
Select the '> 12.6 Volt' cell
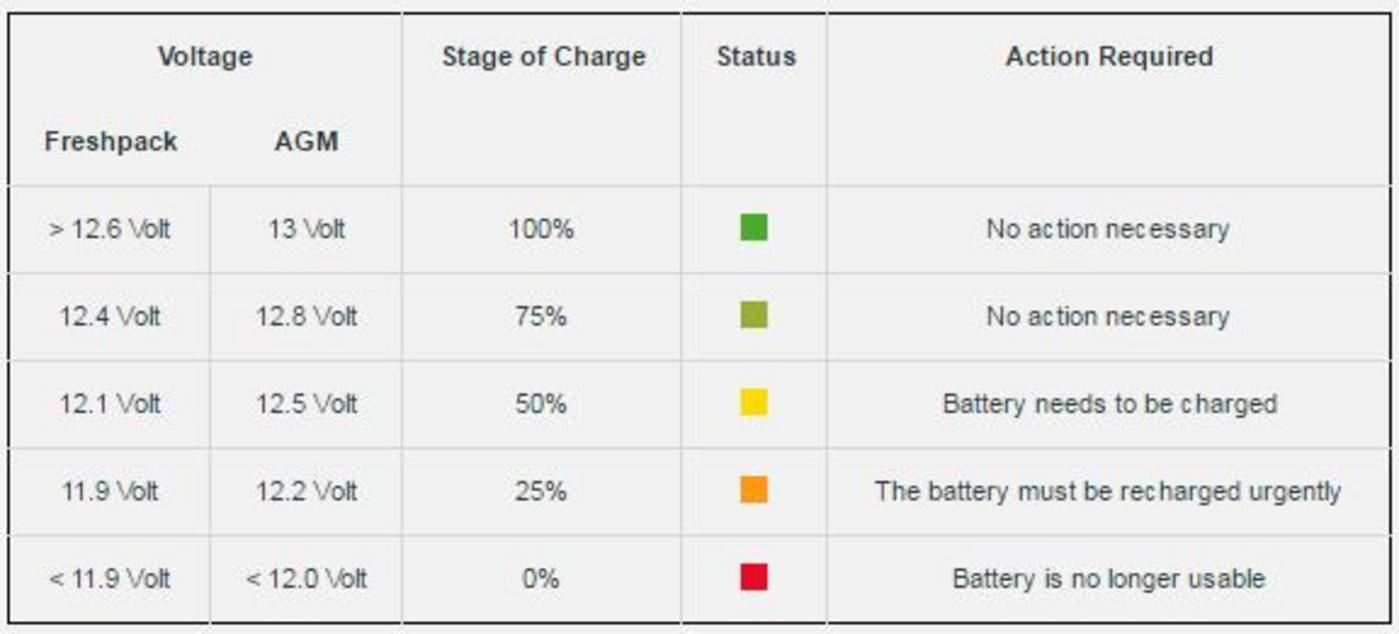[x=110, y=229]
